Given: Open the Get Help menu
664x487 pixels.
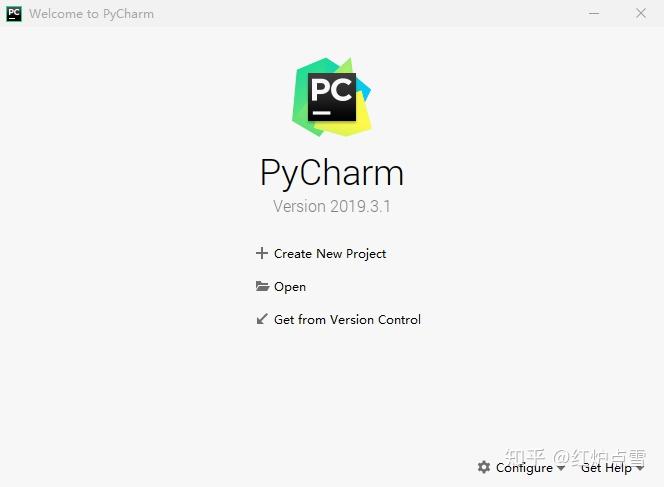Looking at the screenshot, I should click(x=606, y=468).
